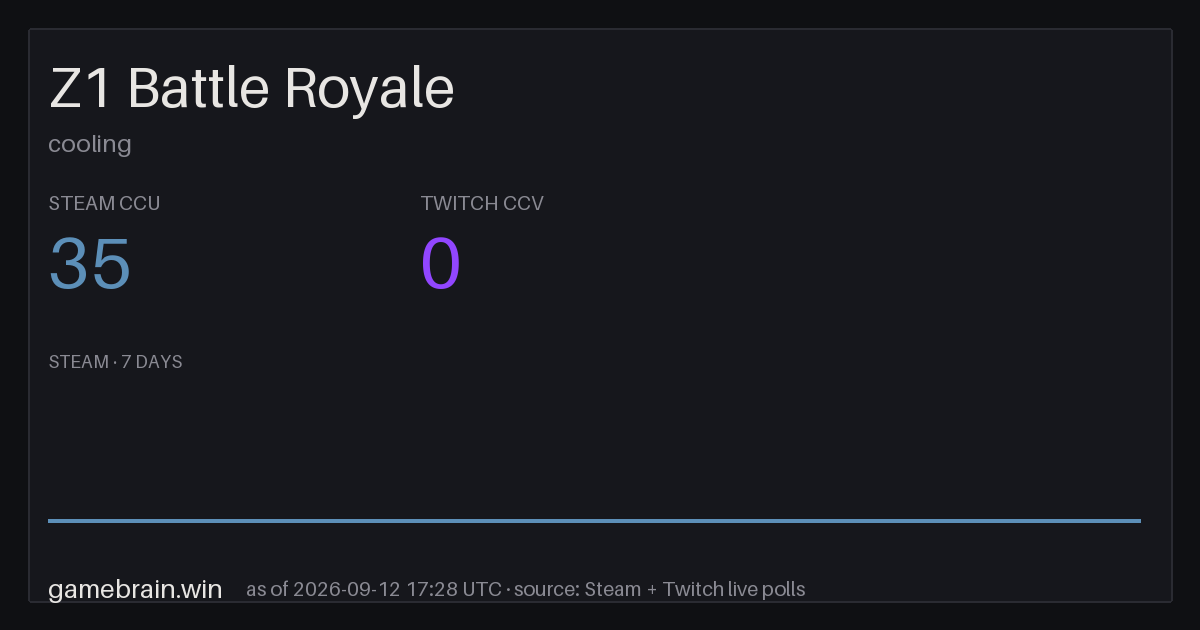Click the word "Steam" in the source attribution
Screen dimensions: 1200x630
click(613, 589)
